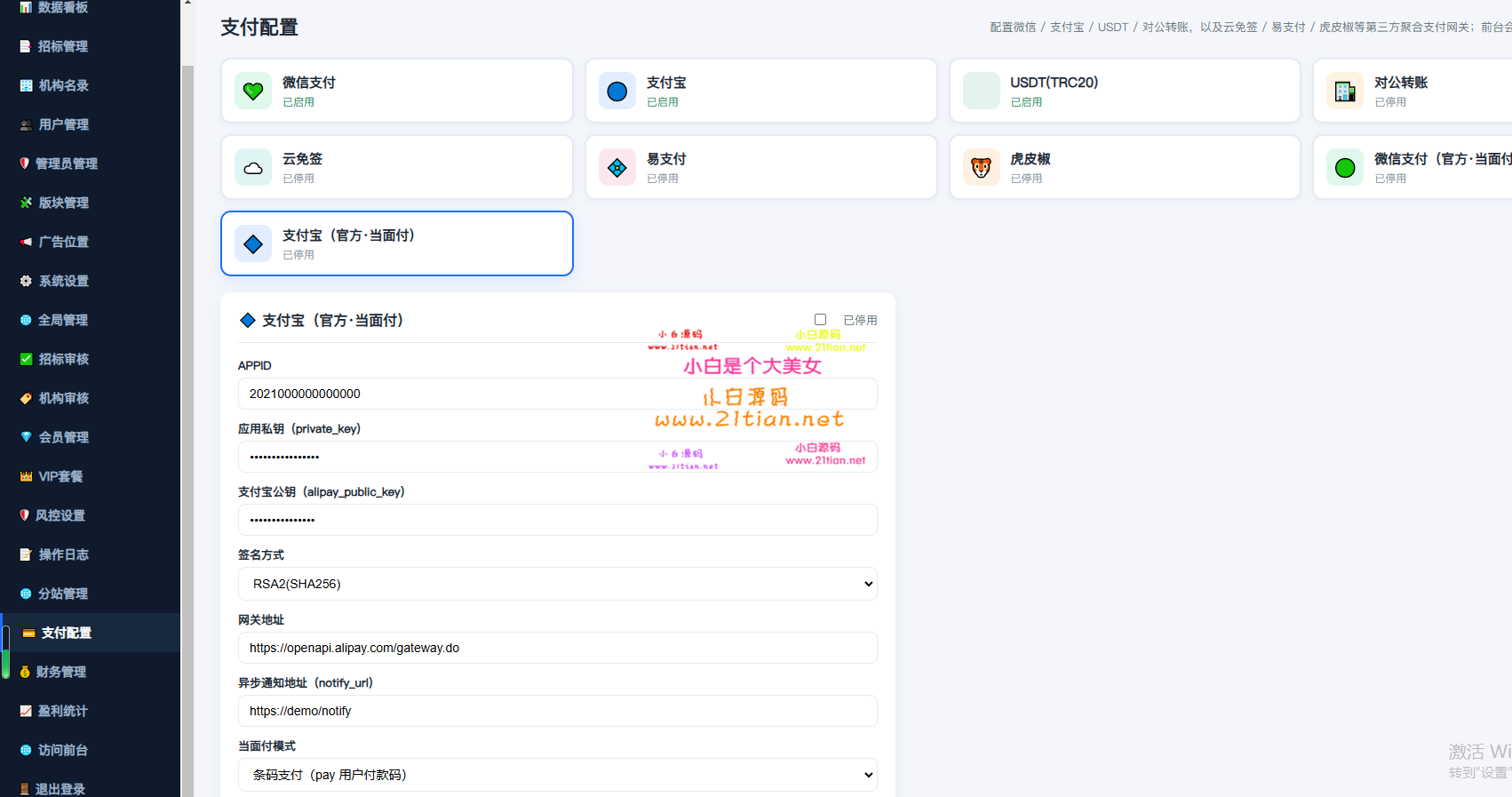The image size is (1512, 797).
Task: Click the notepad icon beside 操作日志
Action: point(26,554)
